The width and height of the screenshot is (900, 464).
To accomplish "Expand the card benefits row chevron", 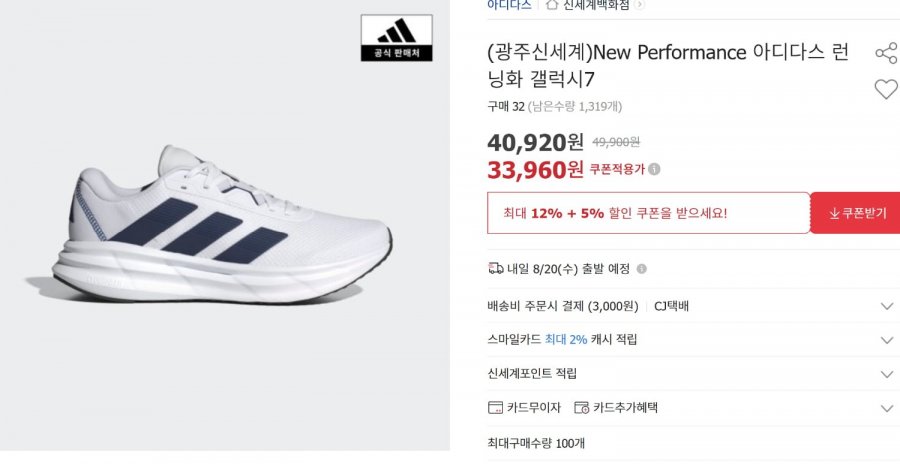I will click(887, 408).
